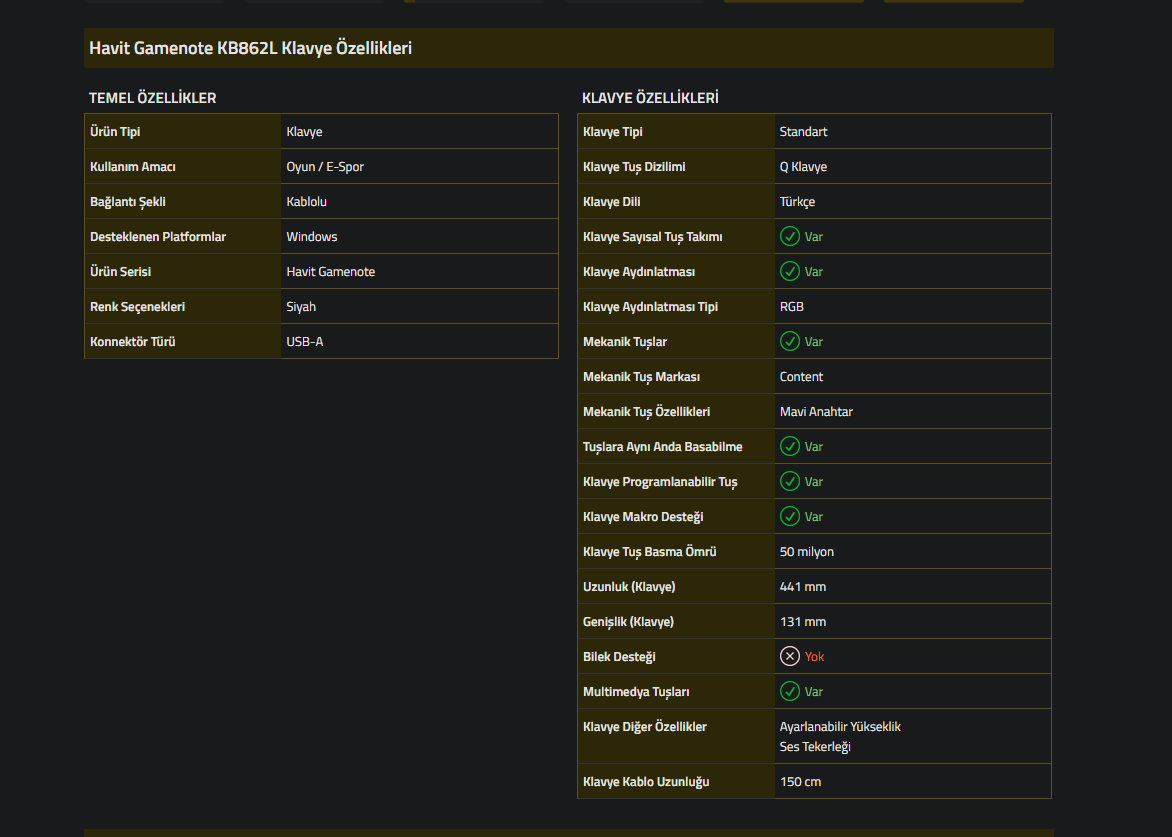Click the Klavye Aydınlatması Tipi label
The width and height of the screenshot is (1172, 837).
click(x=650, y=306)
